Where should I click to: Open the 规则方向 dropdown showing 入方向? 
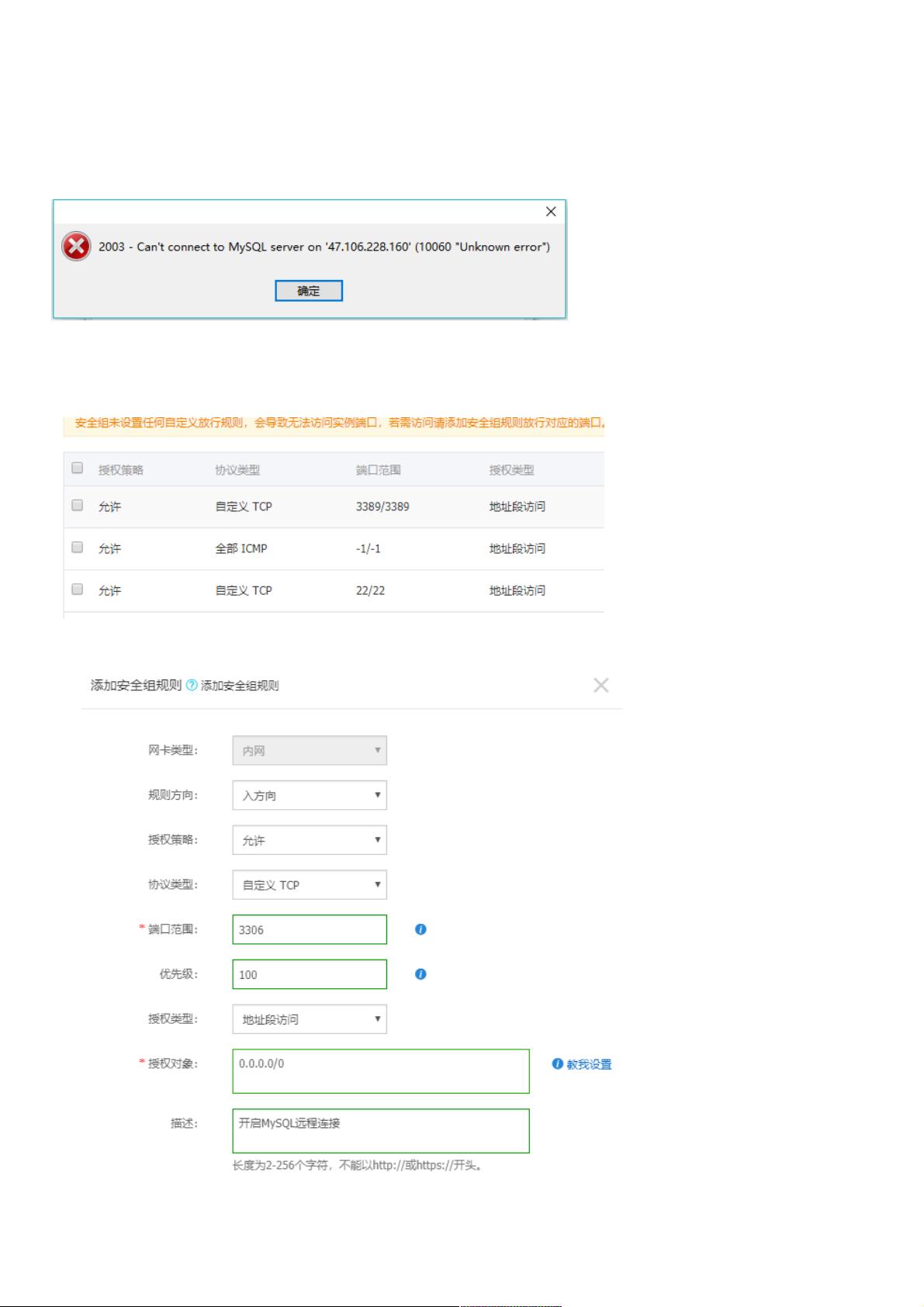coord(310,795)
